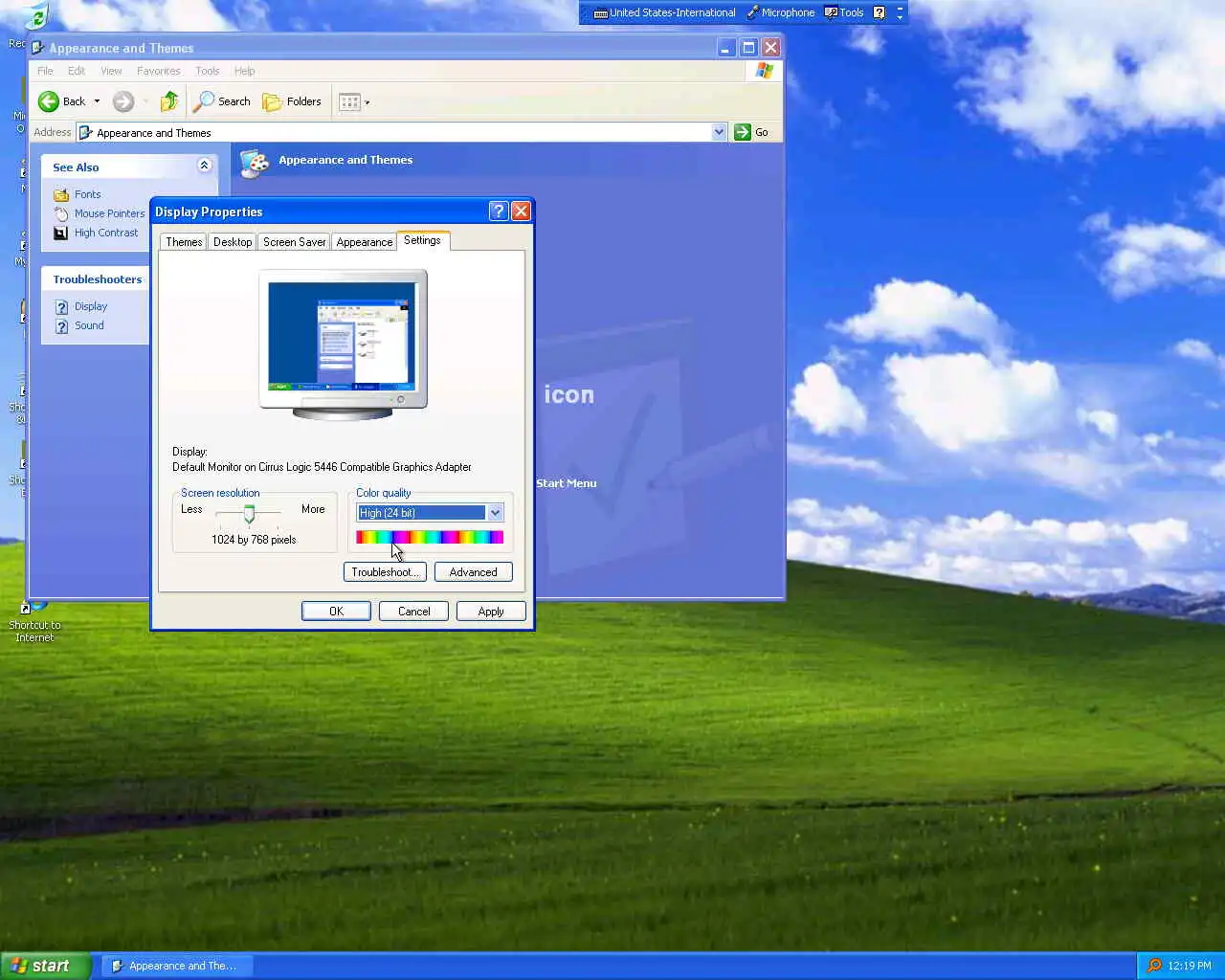Viewport: 1225px width, 980px height.
Task: Open the Display troubleshooter link
Action: tap(91, 306)
